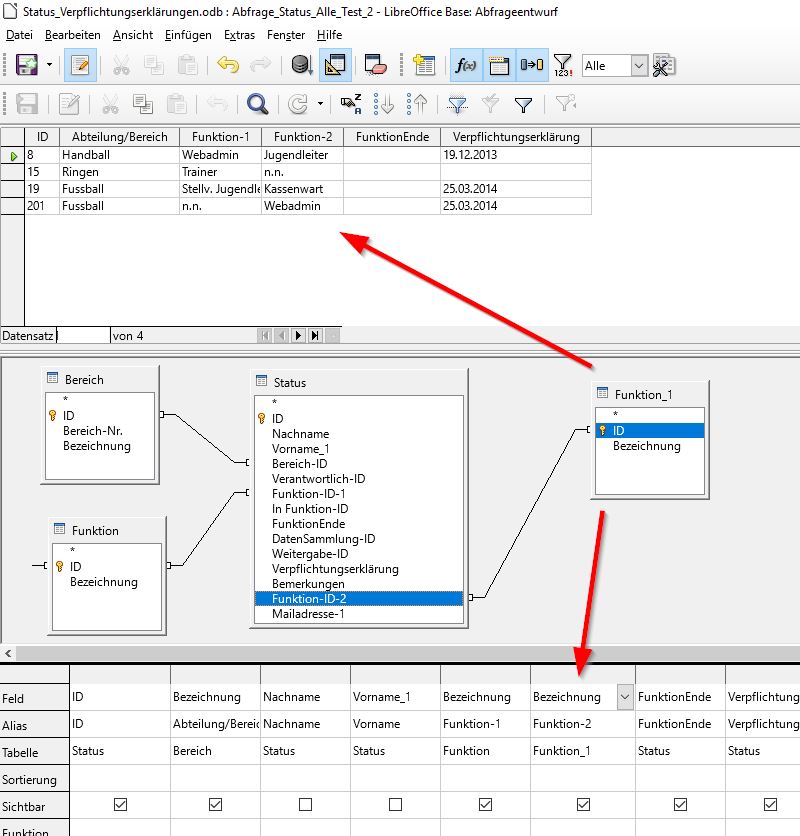The image size is (800, 836).
Task: Toggle the Alias row icon
Action: [x=532, y=65]
